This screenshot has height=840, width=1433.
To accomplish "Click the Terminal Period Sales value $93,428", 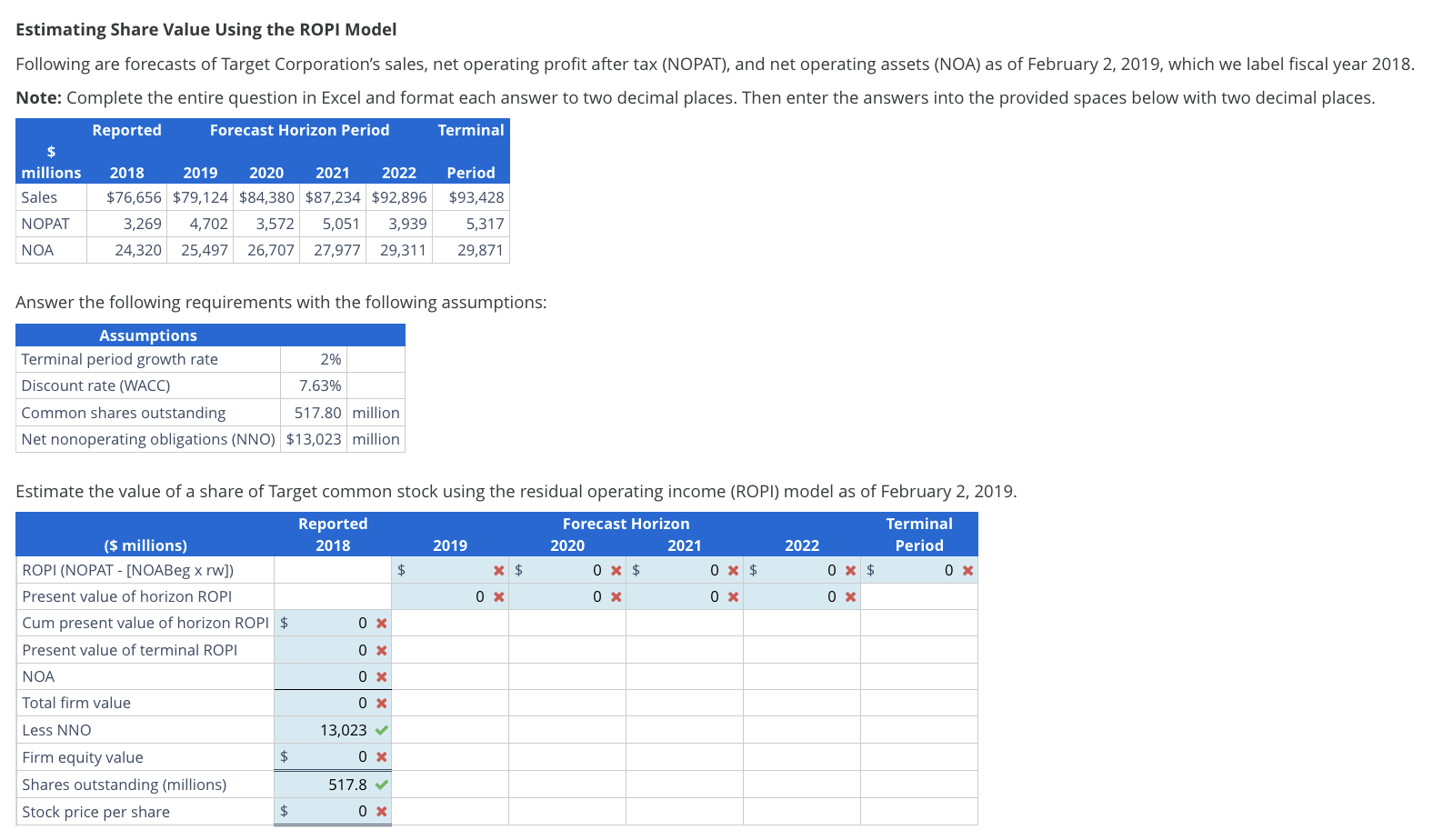I will [476, 197].
